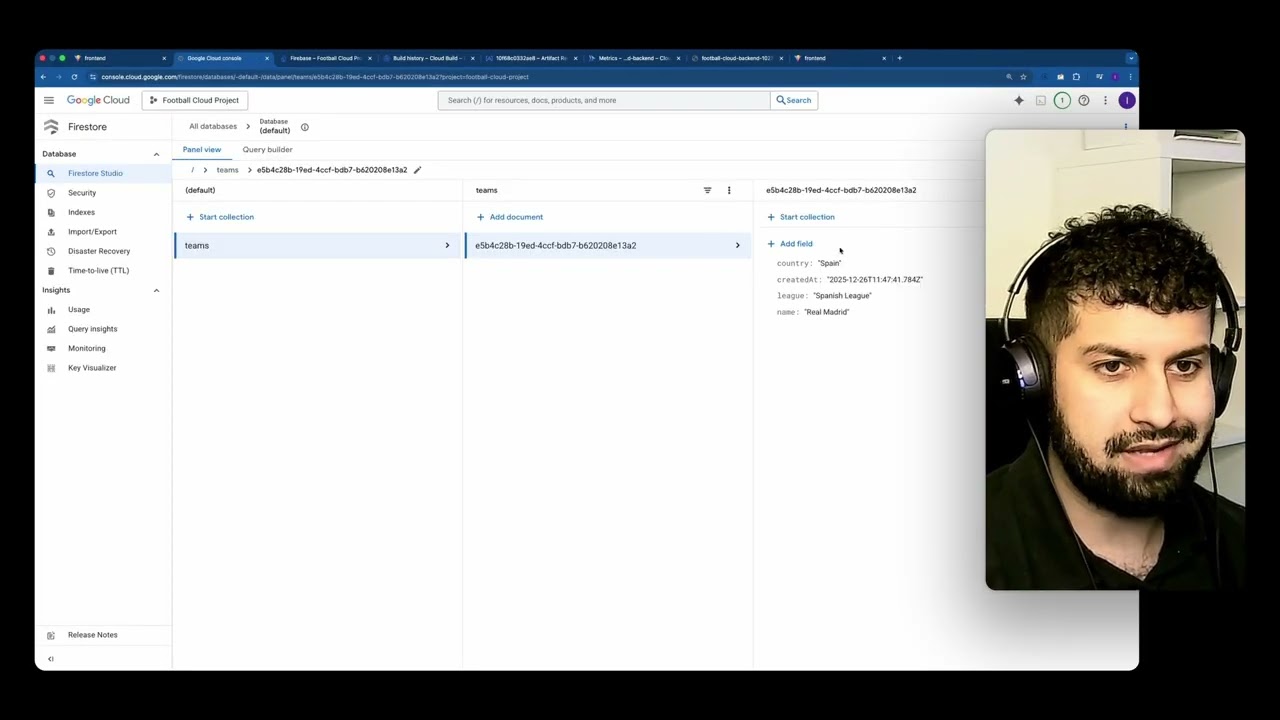Open the browser tab search dropdown arrow

(x=1131, y=58)
